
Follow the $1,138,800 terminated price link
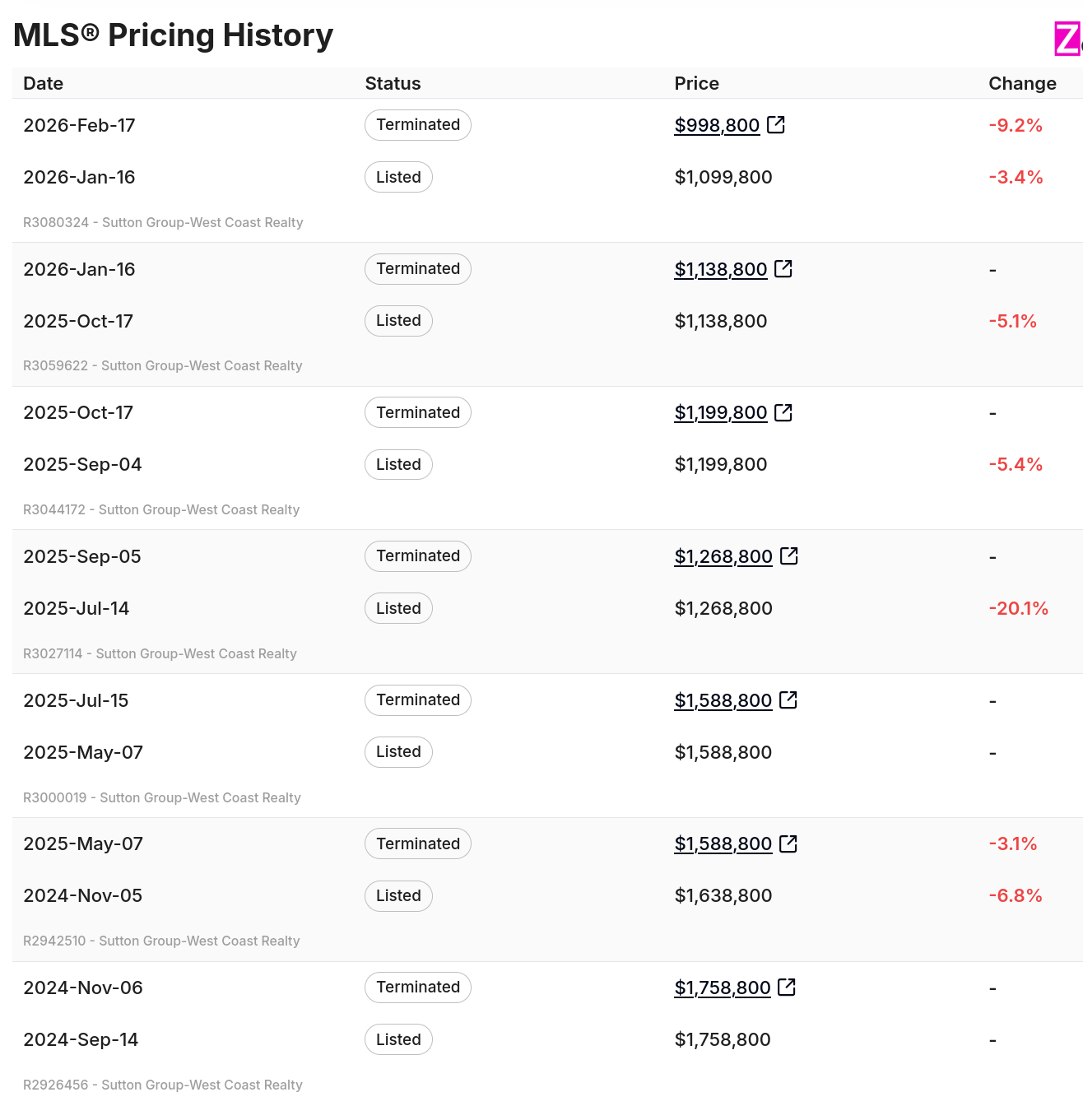point(720,269)
